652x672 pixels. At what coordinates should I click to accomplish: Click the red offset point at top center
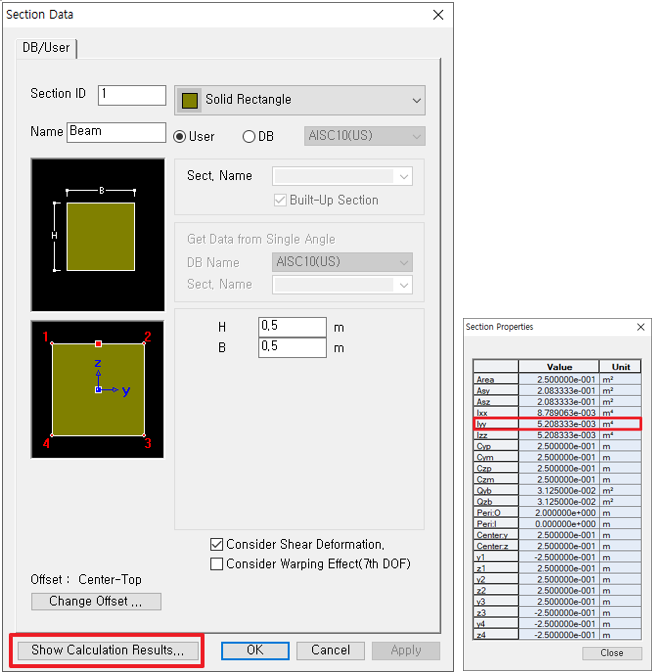coord(98,343)
